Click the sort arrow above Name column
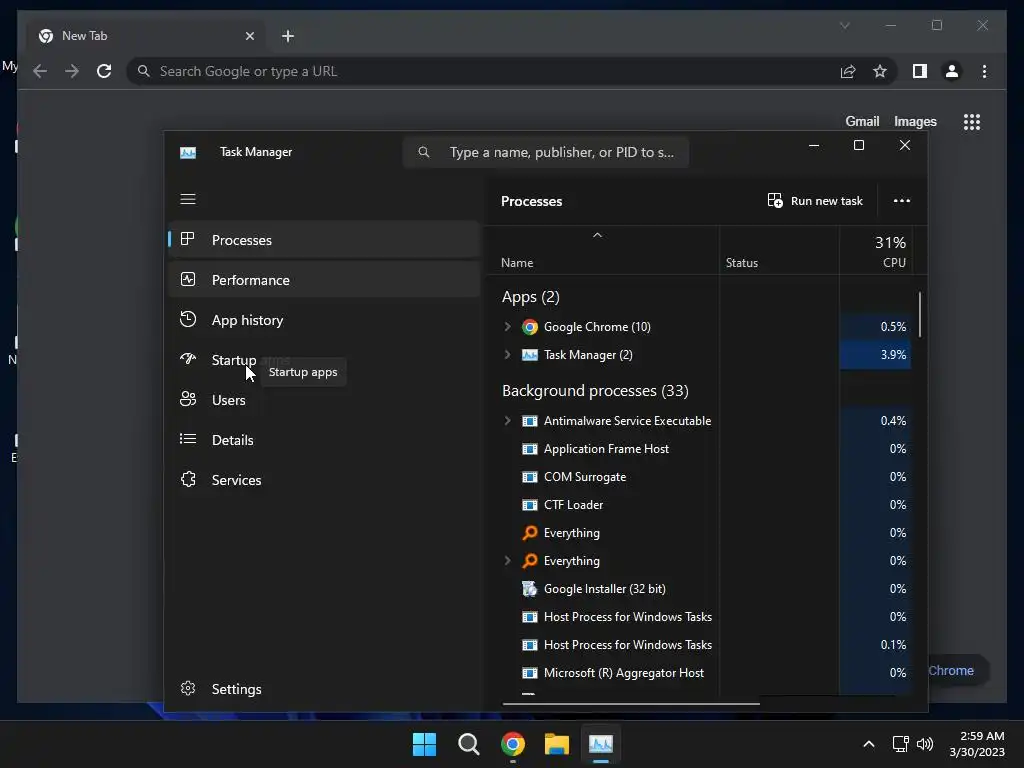This screenshot has height=768, width=1024. pyautogui.click(x=597, y=235)
